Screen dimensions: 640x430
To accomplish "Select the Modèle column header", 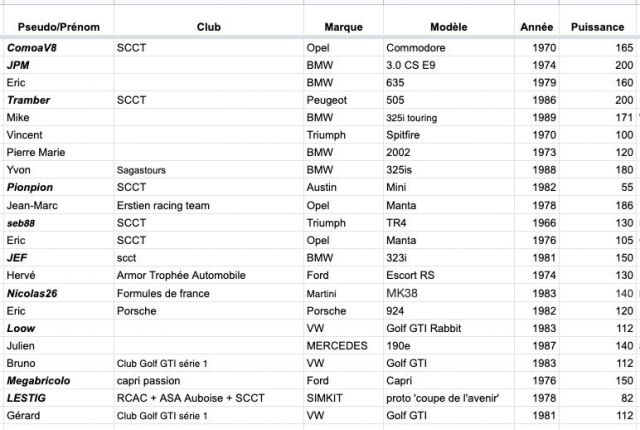I will (448, 26).
